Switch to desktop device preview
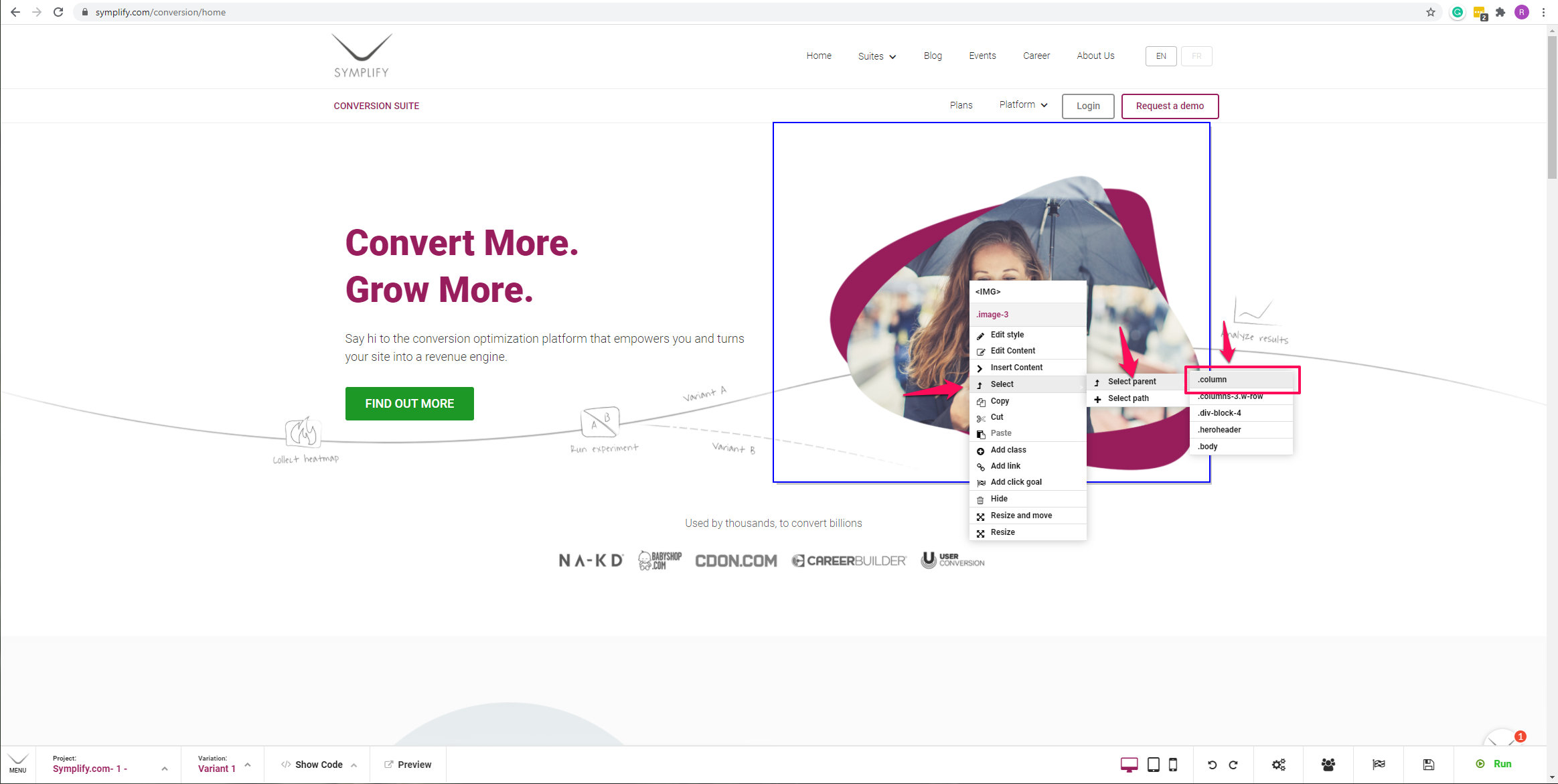 tap(1129, 765)
